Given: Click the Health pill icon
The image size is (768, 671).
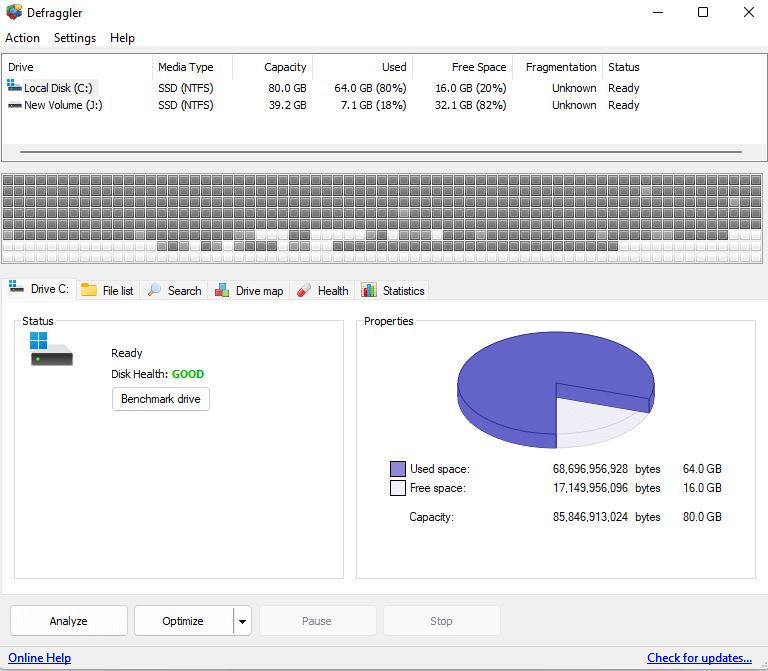Looking at the screenshot, I should coord(304,290).
